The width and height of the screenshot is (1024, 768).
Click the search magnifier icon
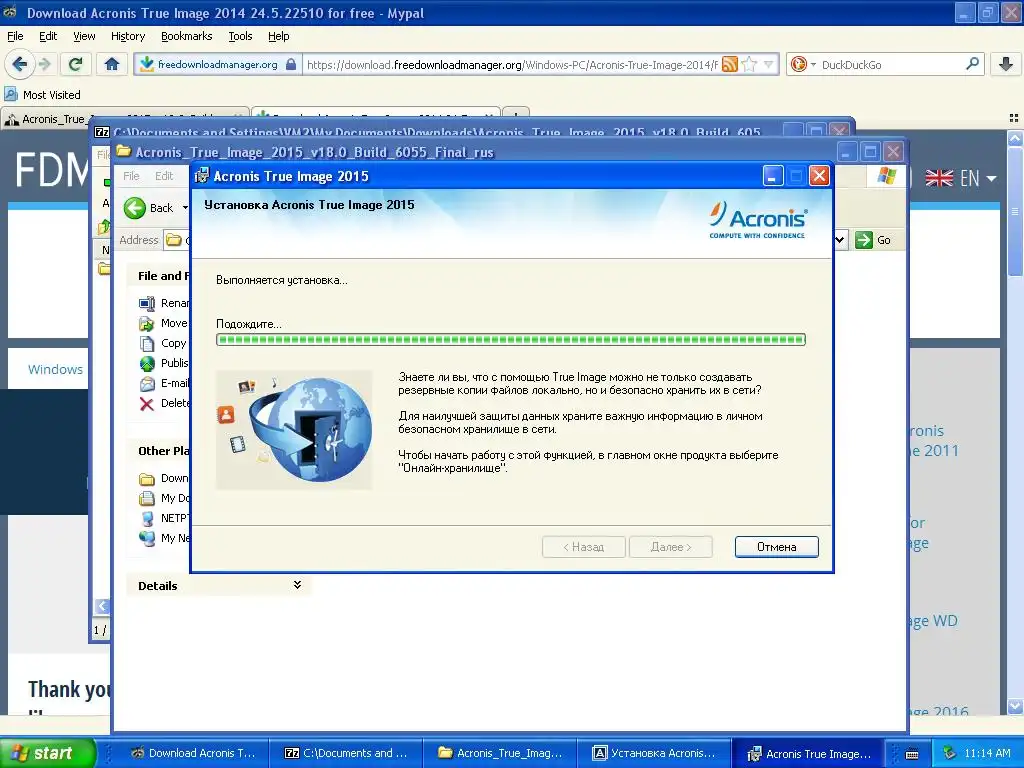point(972,64)
